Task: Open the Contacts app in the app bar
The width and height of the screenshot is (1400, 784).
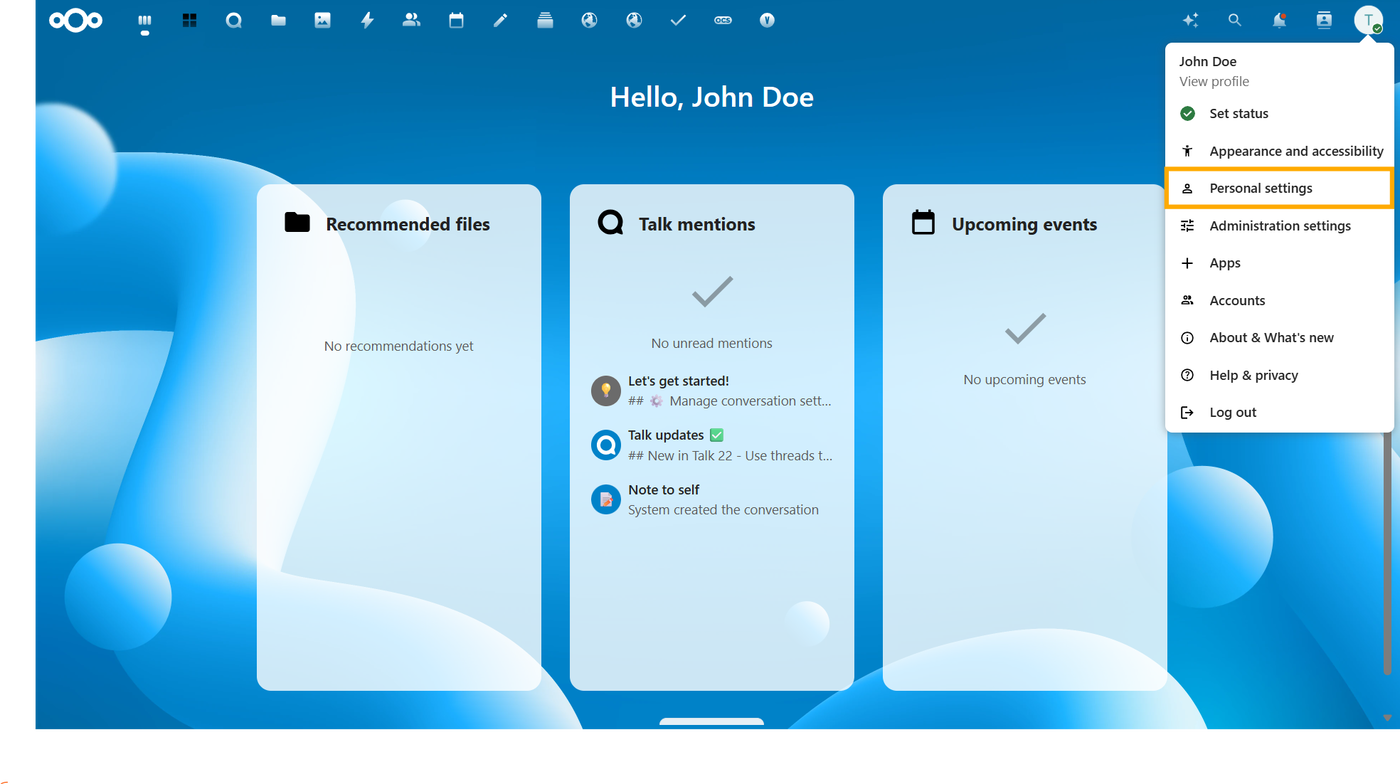Action: 411,20
